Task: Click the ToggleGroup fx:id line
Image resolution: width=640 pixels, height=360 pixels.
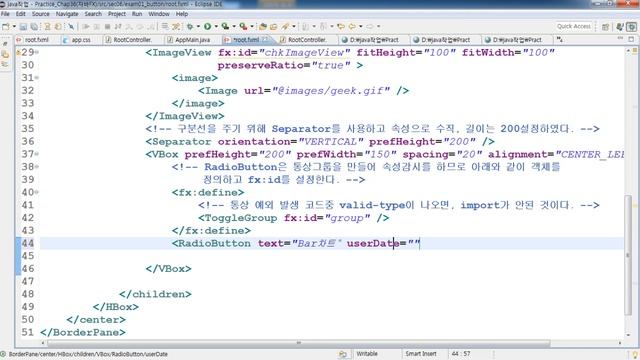Action: click(x=293, y=218)
